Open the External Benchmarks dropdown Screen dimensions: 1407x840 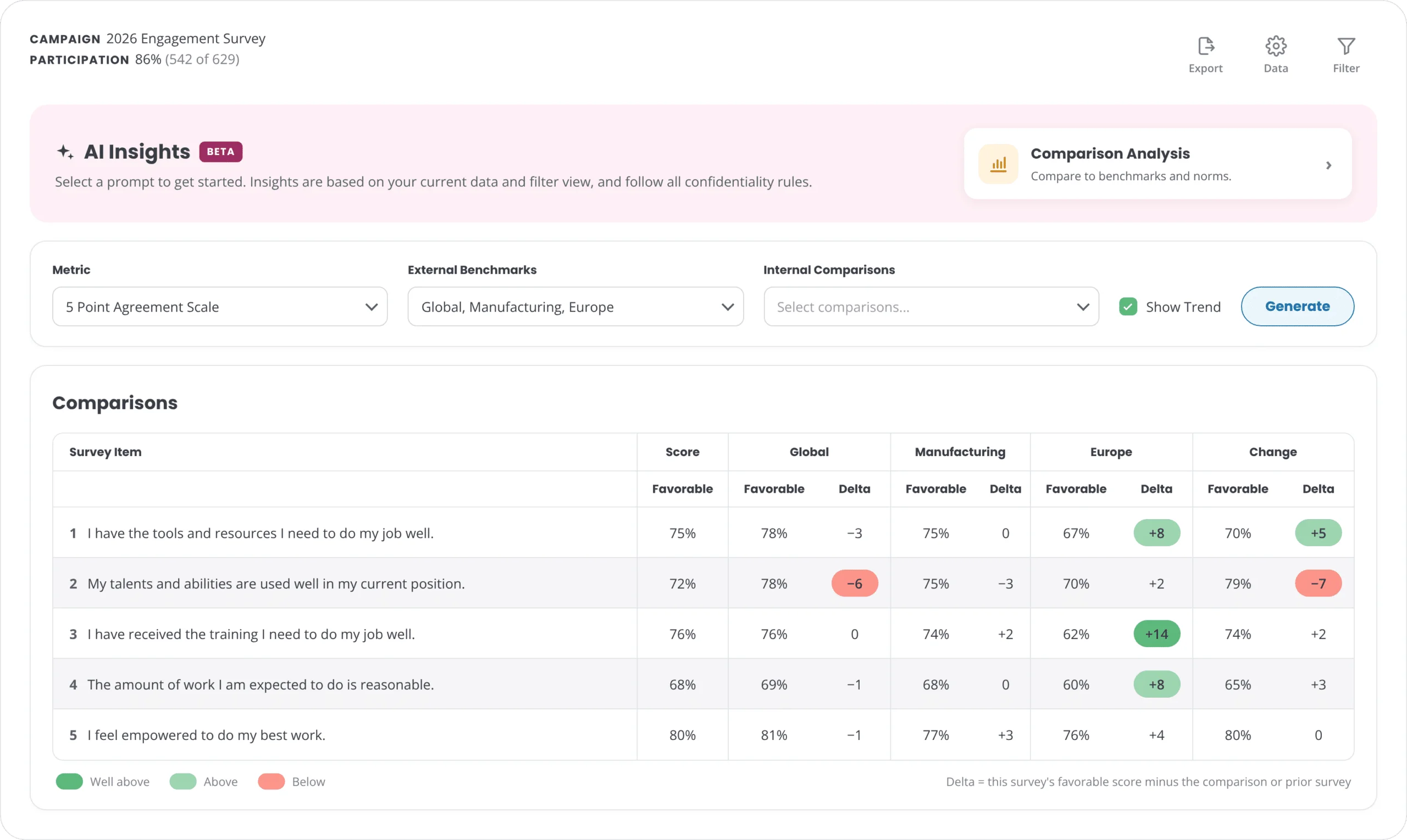coord(575,307)
